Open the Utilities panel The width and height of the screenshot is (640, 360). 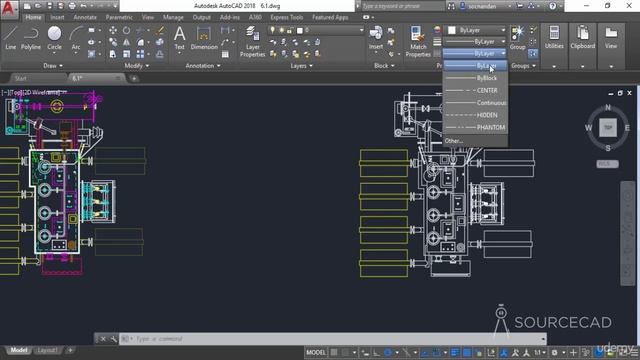pyautogui.click(x=554, y=38)
